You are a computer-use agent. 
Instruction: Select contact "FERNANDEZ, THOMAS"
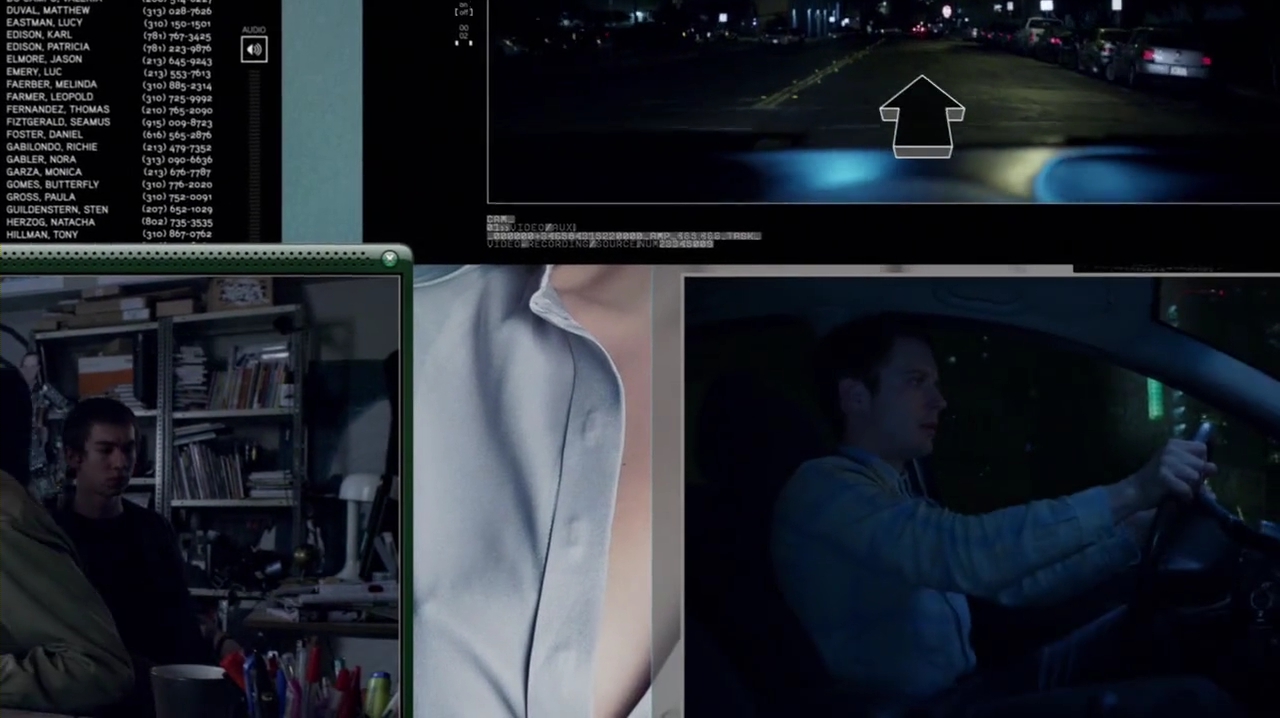coord(58,109)
